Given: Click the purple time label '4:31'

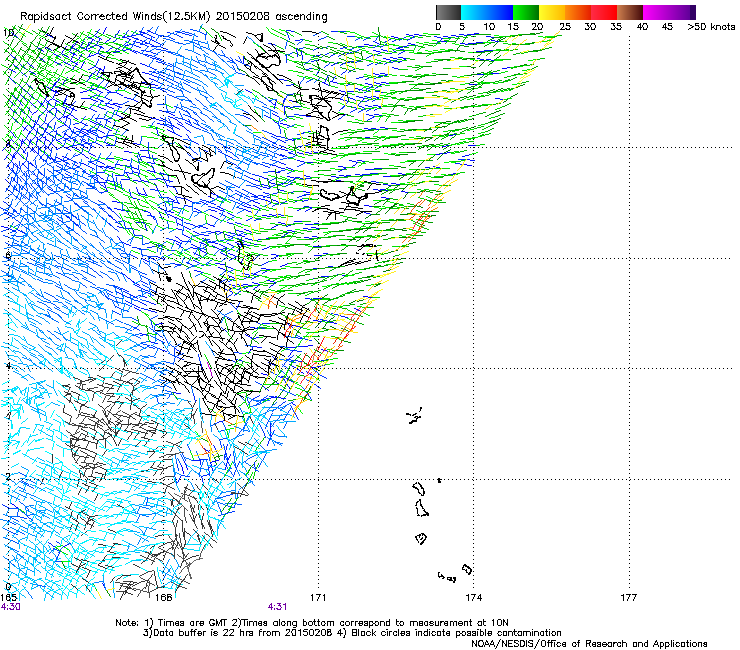Looking at the screenshot, I should (277, 607).
